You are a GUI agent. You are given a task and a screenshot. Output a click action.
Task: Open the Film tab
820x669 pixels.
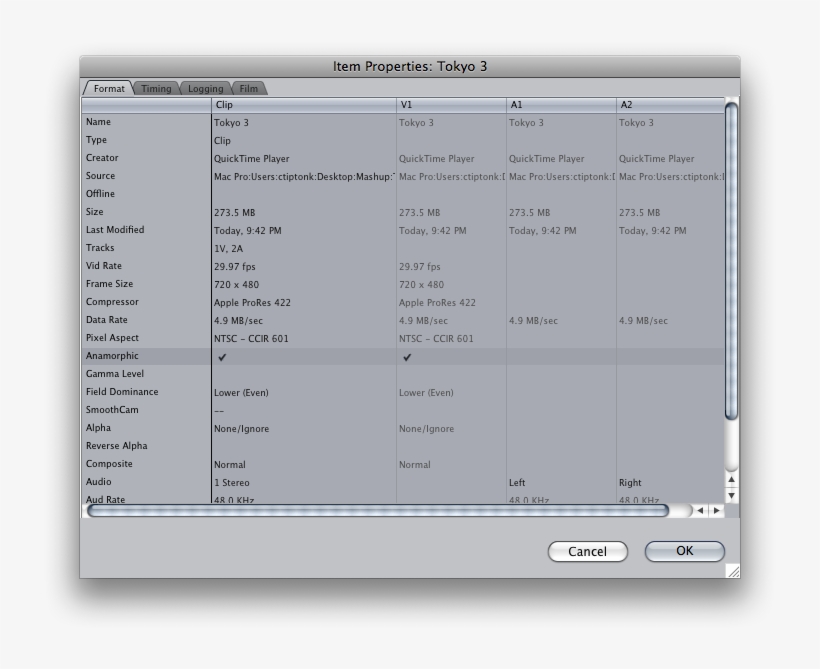coord(249,89)
